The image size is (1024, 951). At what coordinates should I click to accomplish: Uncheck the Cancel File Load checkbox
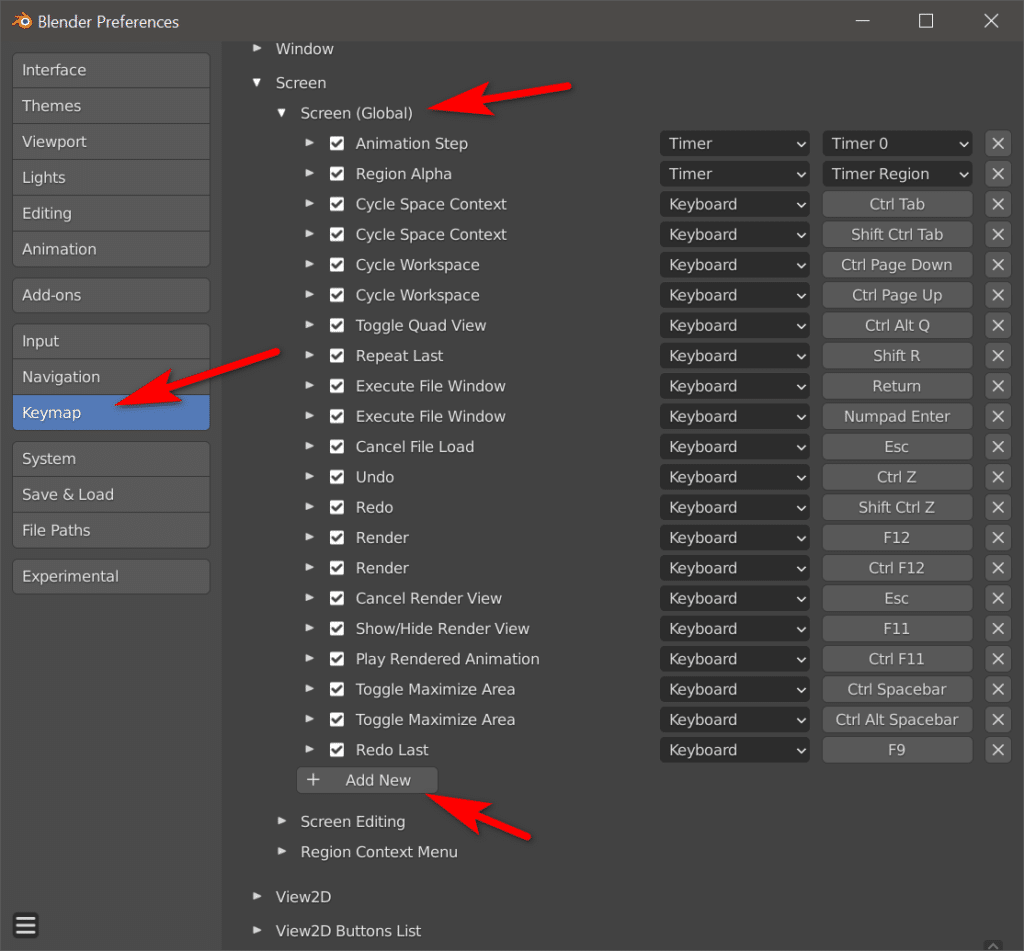coord(337,447)
